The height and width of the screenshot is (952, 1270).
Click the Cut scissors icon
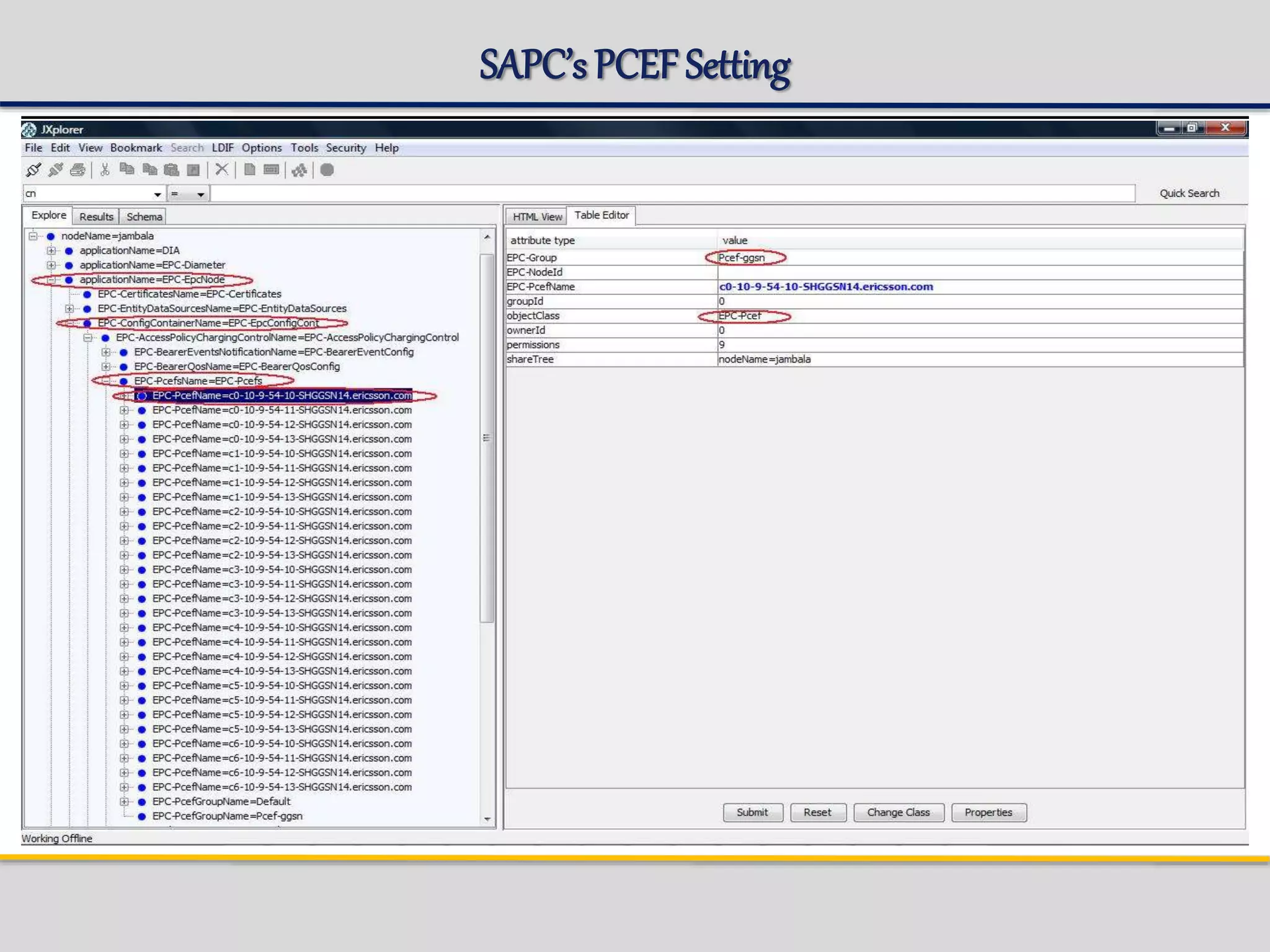tap(105, 170)
